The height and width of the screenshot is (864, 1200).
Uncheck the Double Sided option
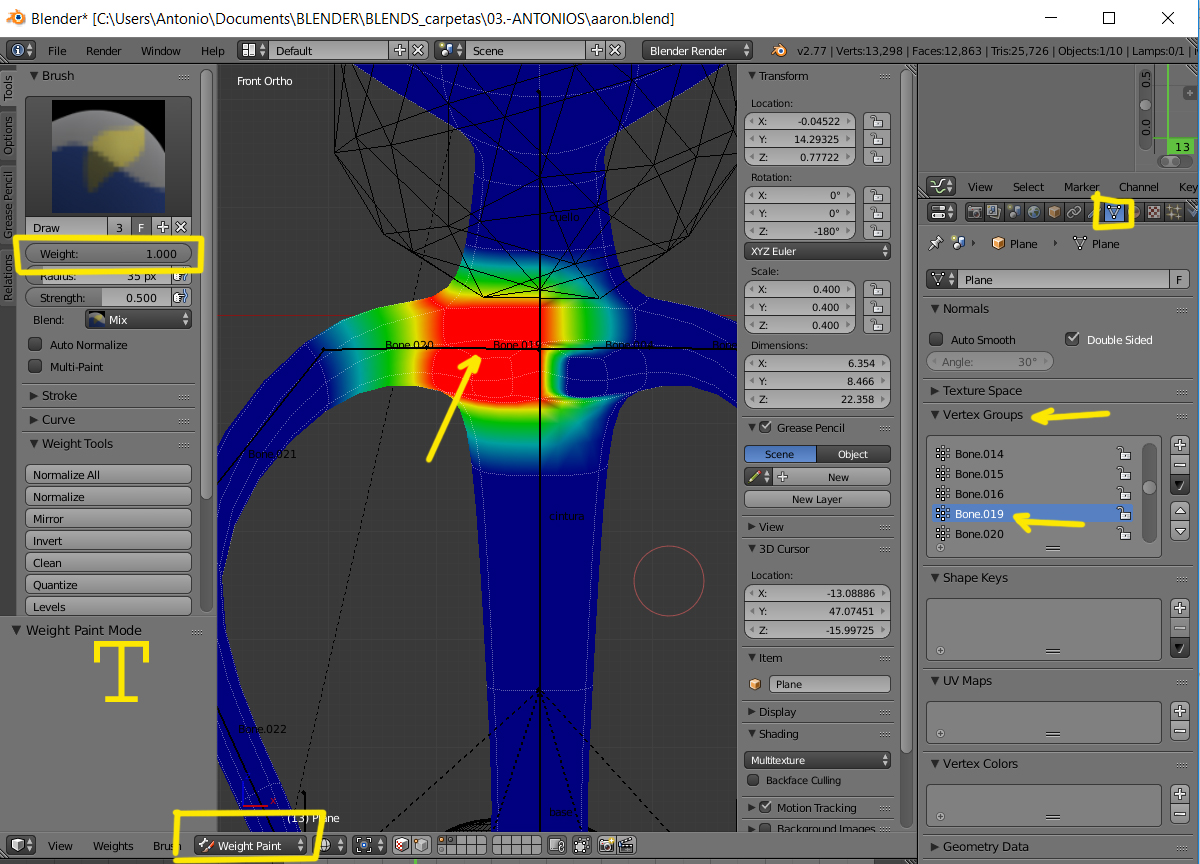coord(1073,339)
